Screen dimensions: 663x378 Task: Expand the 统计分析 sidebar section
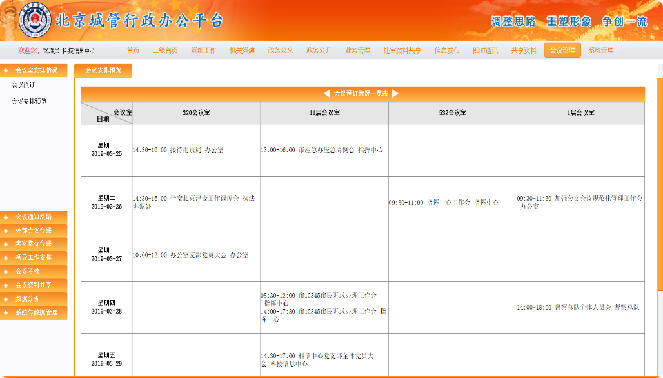coord(33,299)
